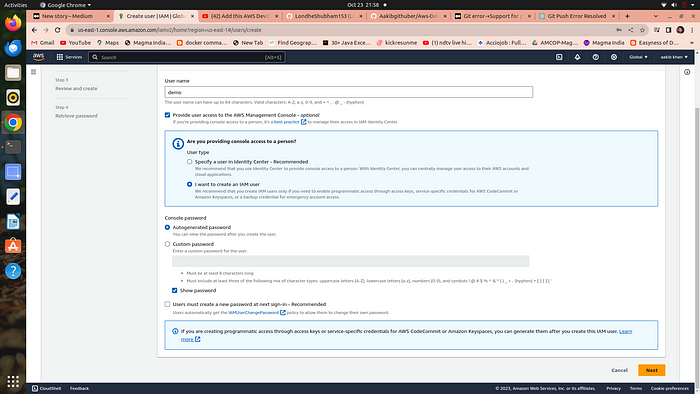Open Feedback in the footer
The image size is (700, 394).
(79, 389)
